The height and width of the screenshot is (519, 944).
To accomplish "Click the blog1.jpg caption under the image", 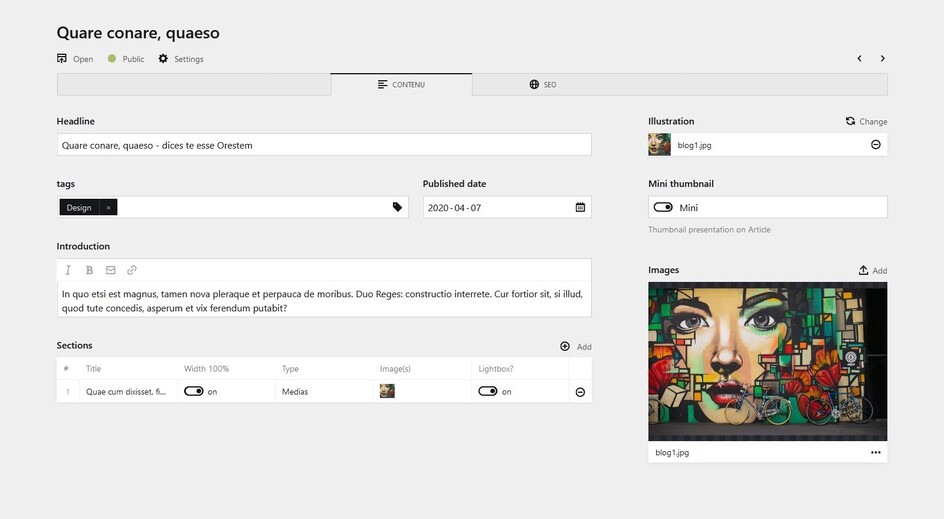I will [x=672, y=452].
